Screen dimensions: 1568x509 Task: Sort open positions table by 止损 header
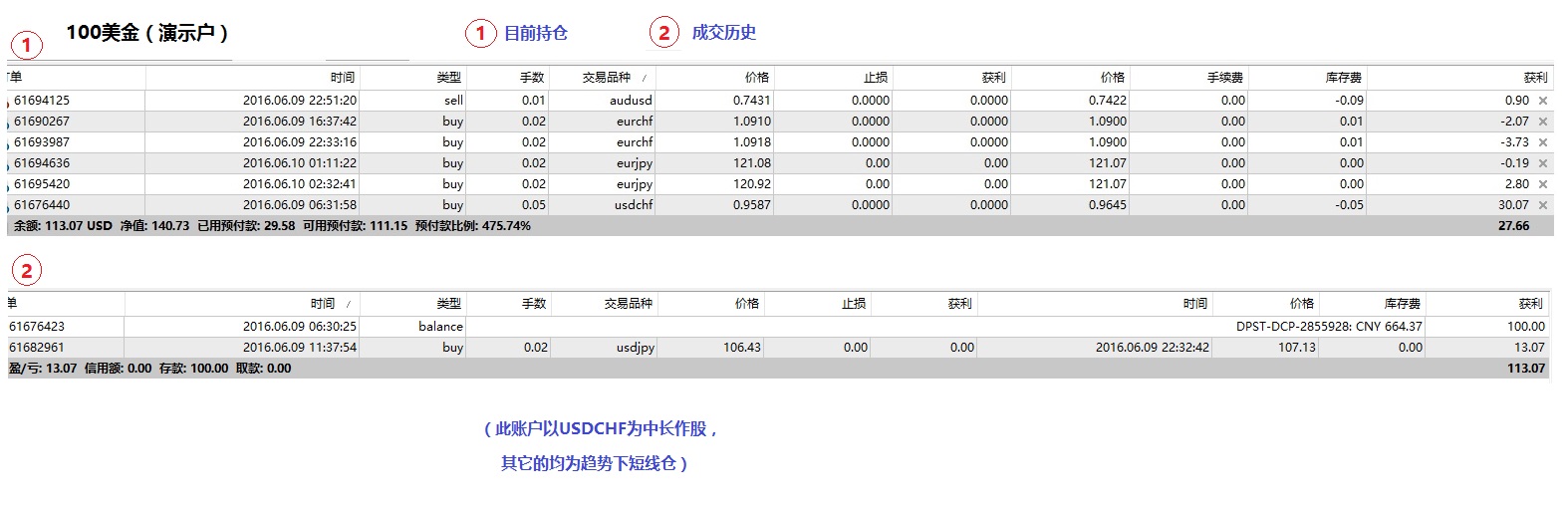pos(876,77)
